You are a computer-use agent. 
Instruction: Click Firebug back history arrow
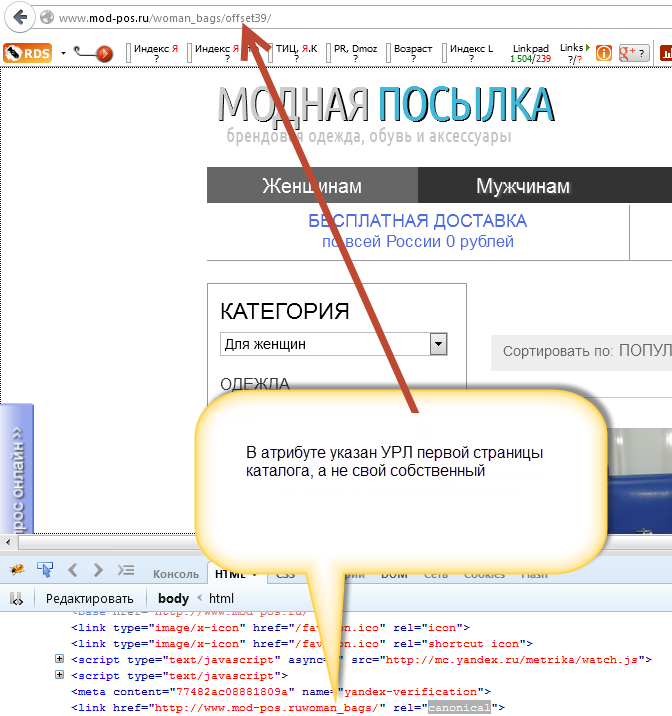click(73, 570)
